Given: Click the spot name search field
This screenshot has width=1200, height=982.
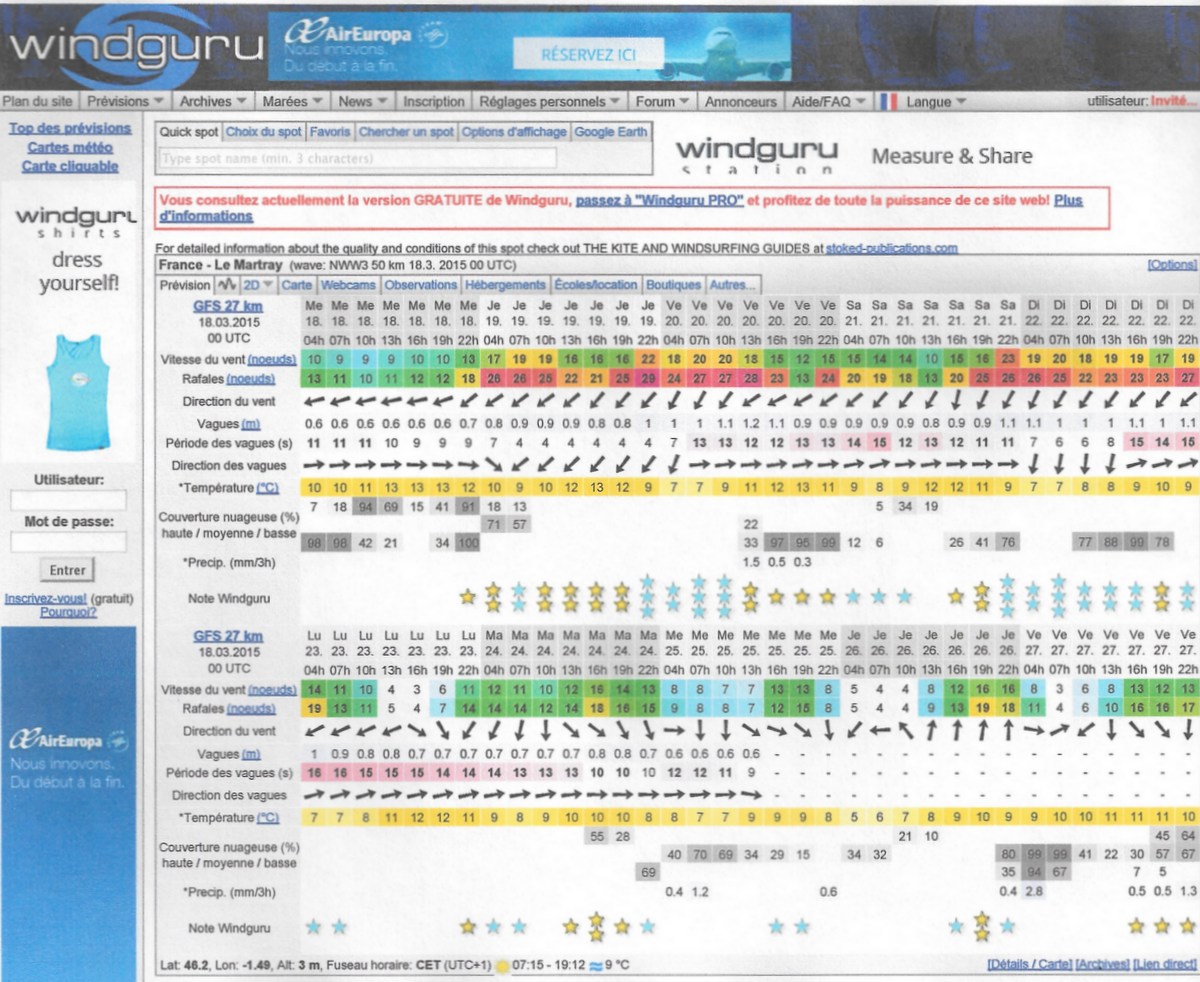Looking at the screenshot, I should pos(357,158).
